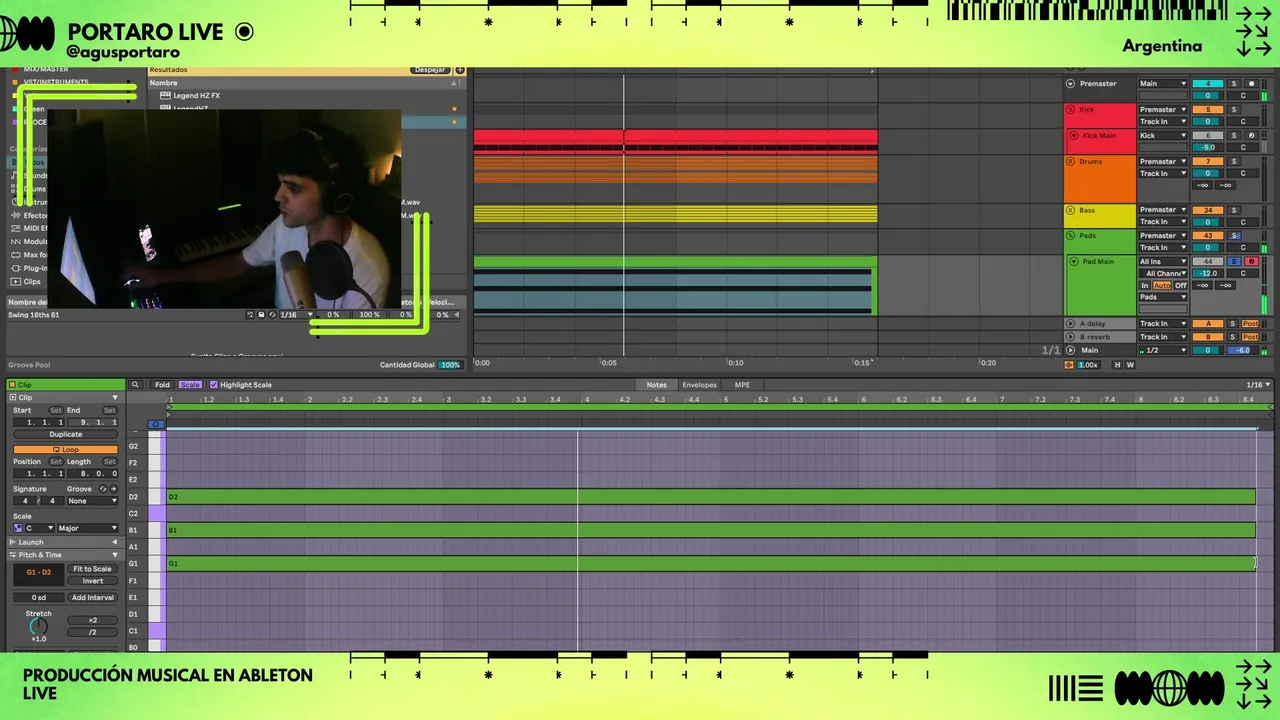
Task: Toggle the Scale button in note editor
Action: tap(190, 385)
